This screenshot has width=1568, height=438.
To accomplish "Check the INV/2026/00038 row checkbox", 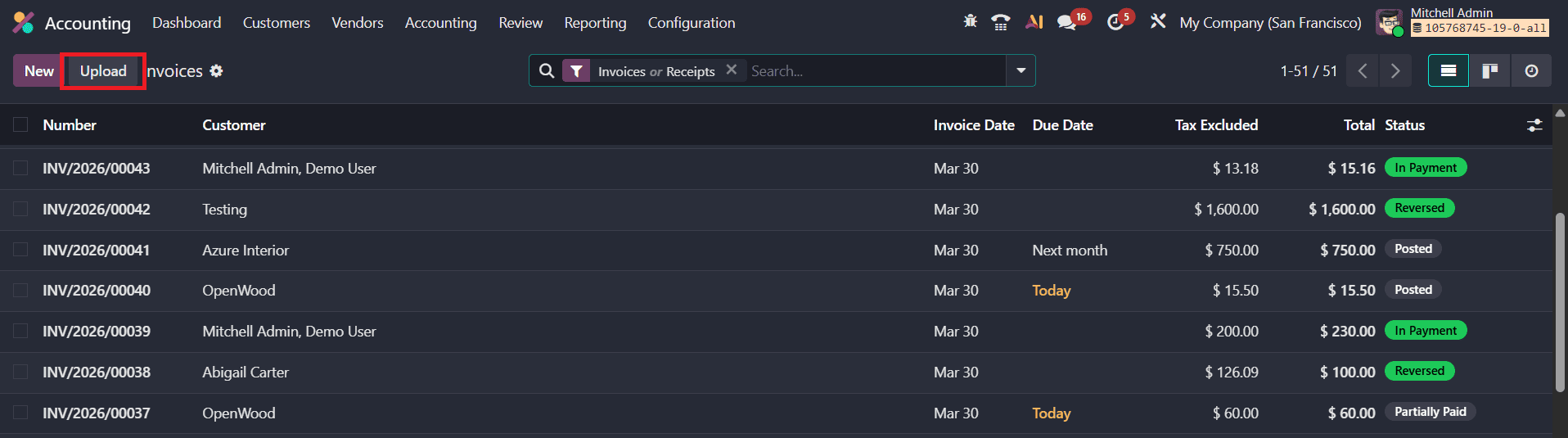I will (x=20, y=372).
